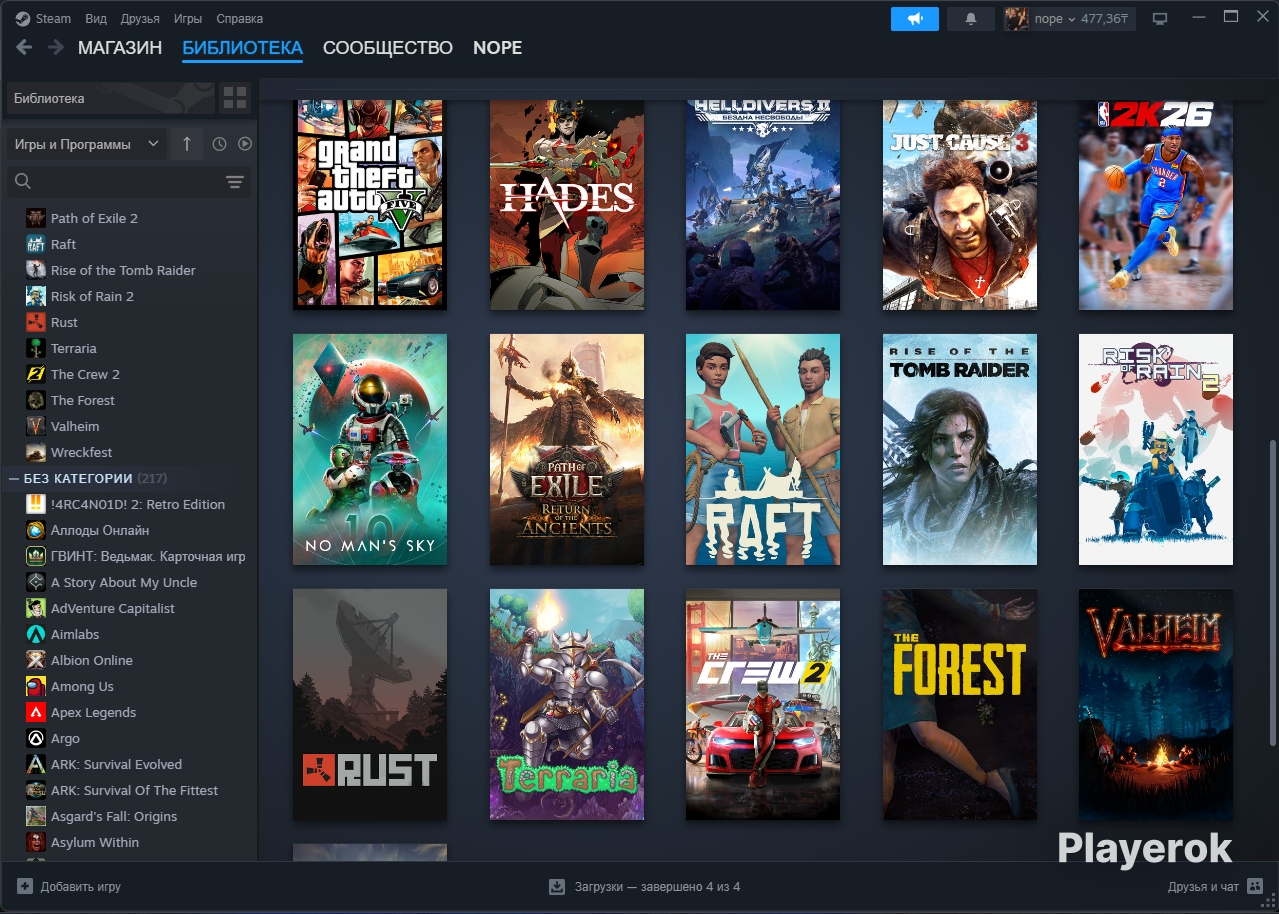Collapse the БЕЗ КАТЕГОРИИ section
1279x914 pixels.
[14, 478]
